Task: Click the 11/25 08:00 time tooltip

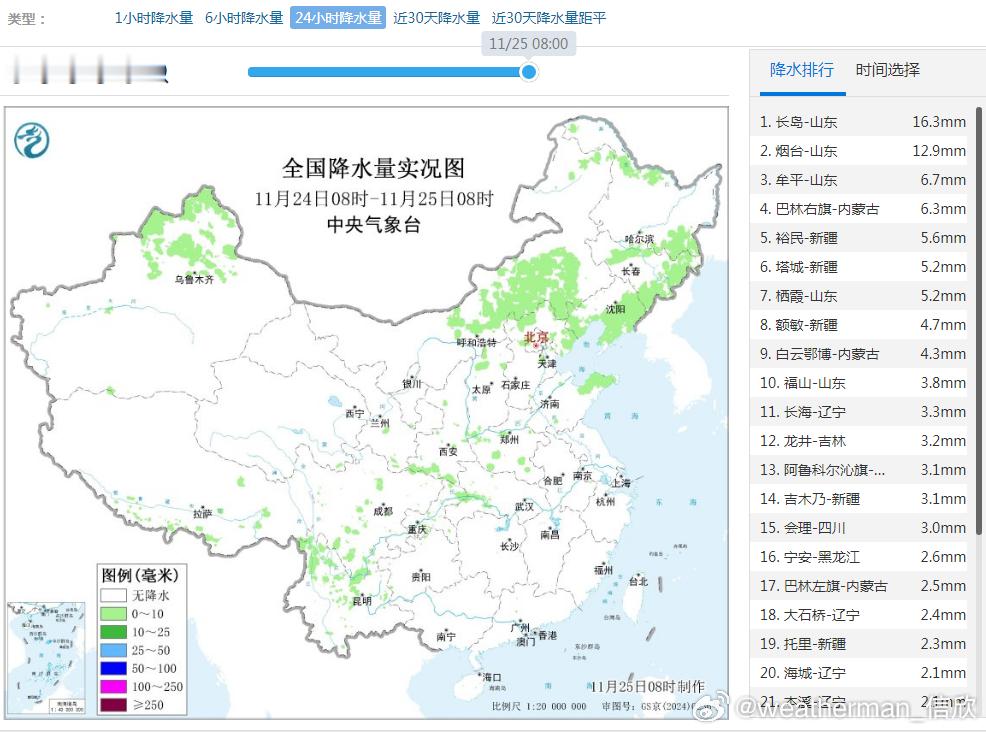Action: click(x=529, y=44)
